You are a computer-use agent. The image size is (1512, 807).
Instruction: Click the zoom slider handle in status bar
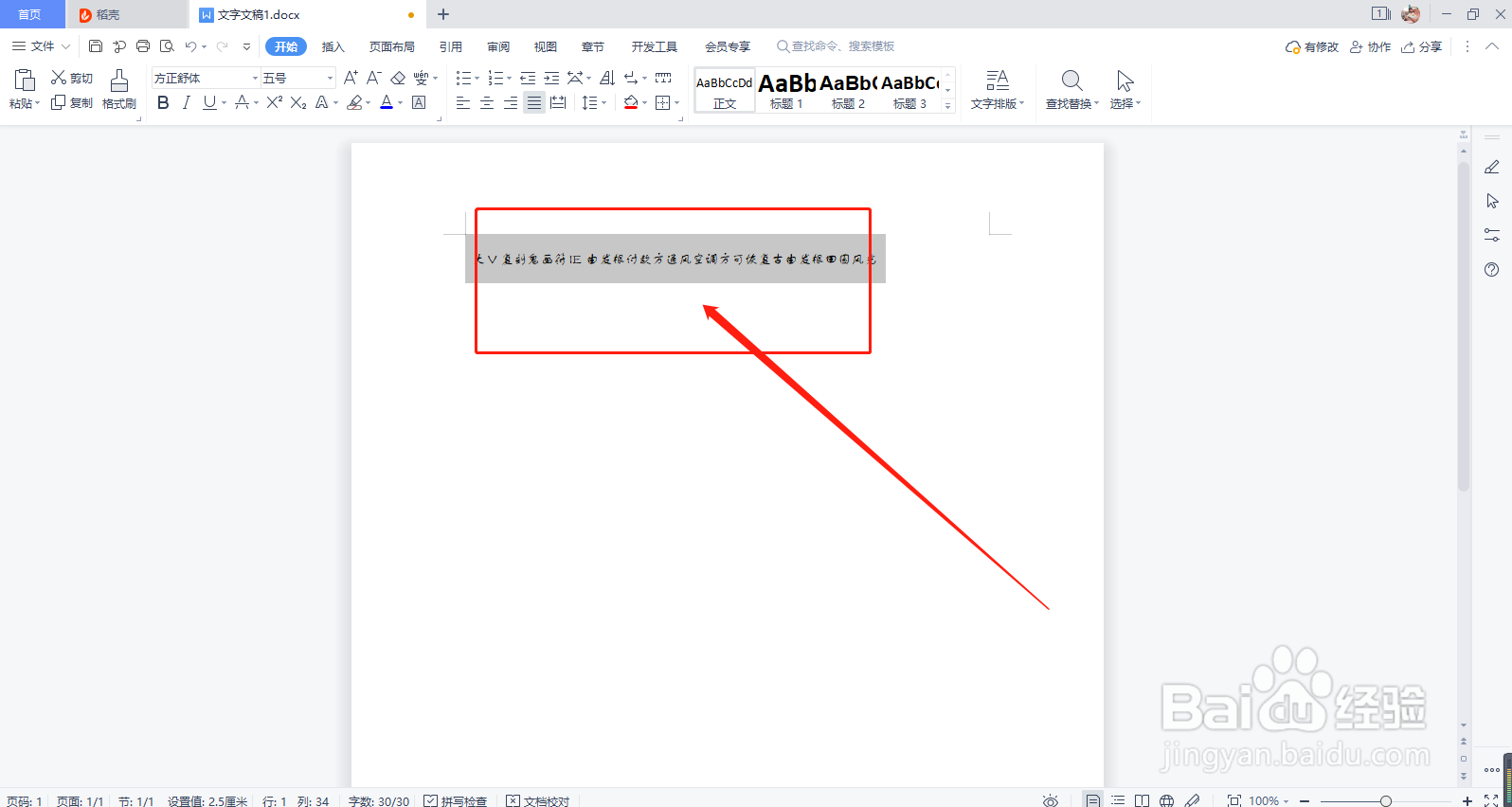tap(1386, 800)
